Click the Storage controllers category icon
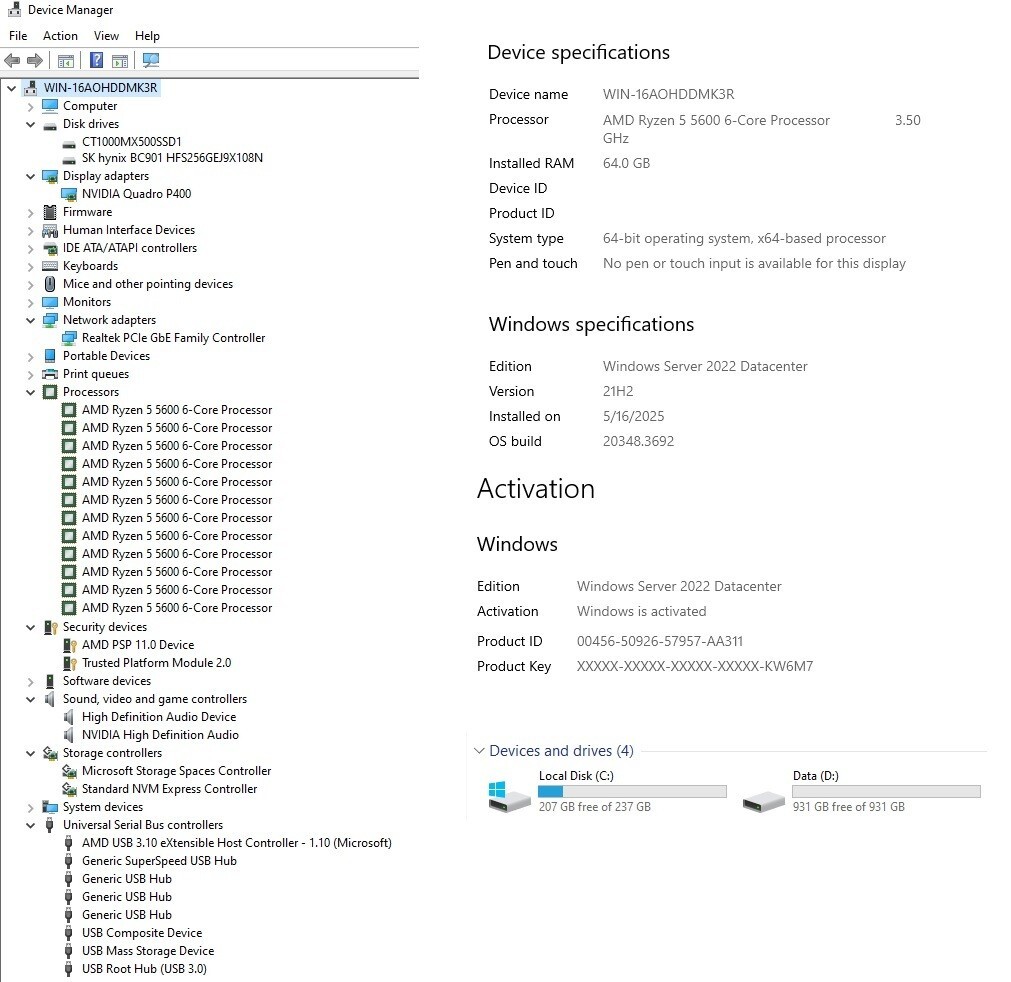The image size is (1011, 982). coord(50,753)
